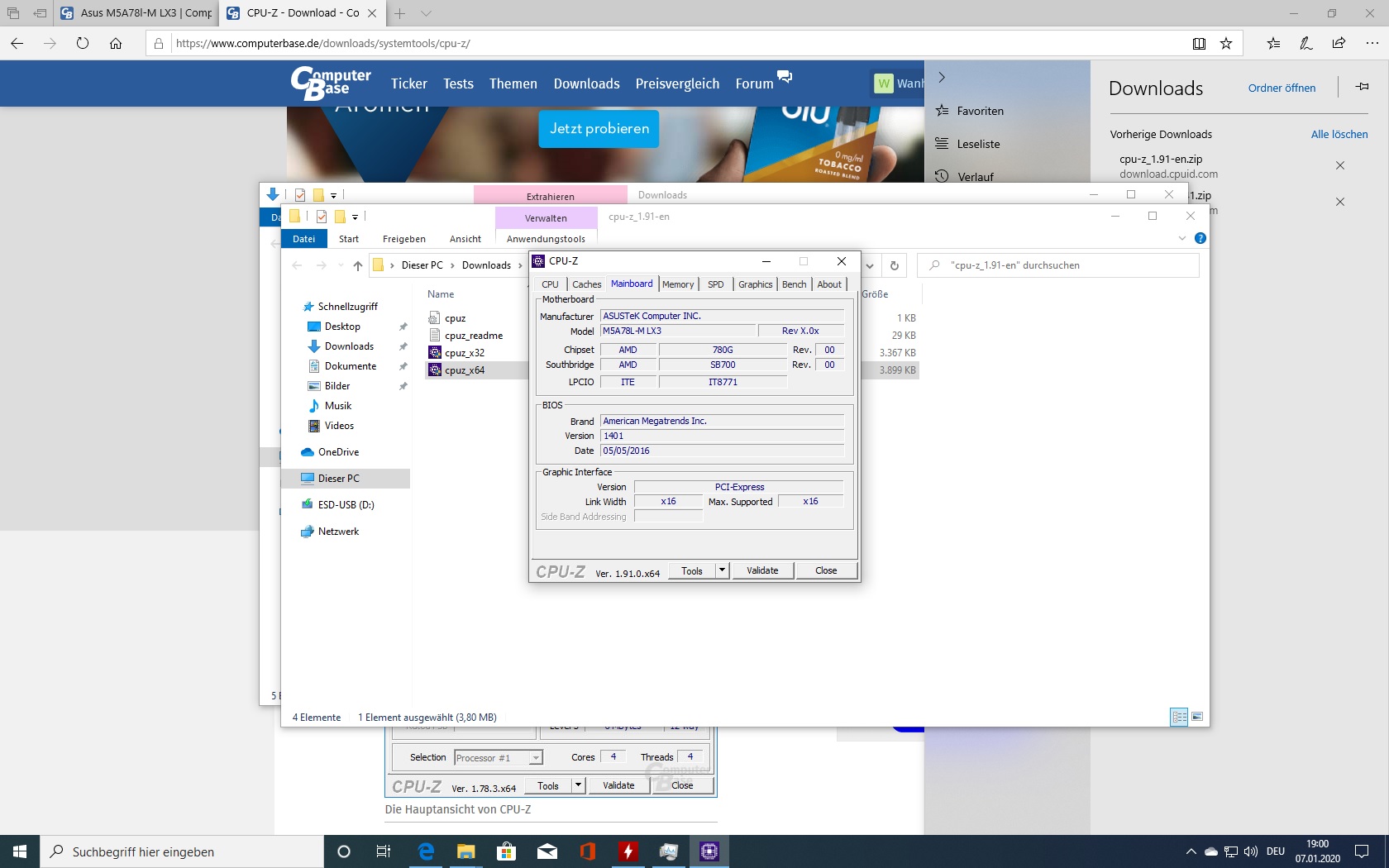Open Musik in the Explorer sidebar
This screenshot has height=868, width=1389.
tap(337, 406)
